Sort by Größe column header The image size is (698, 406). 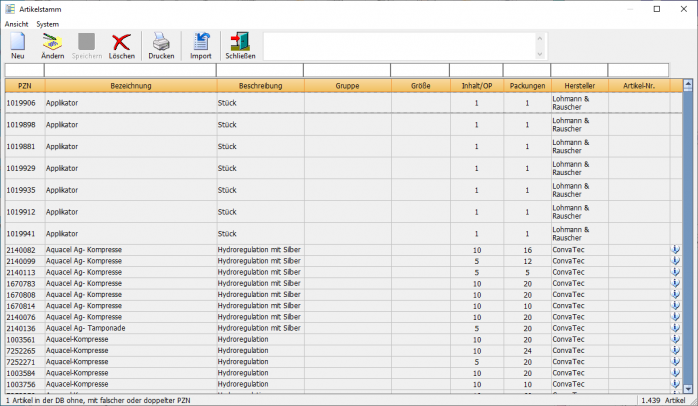click(421, 86)
